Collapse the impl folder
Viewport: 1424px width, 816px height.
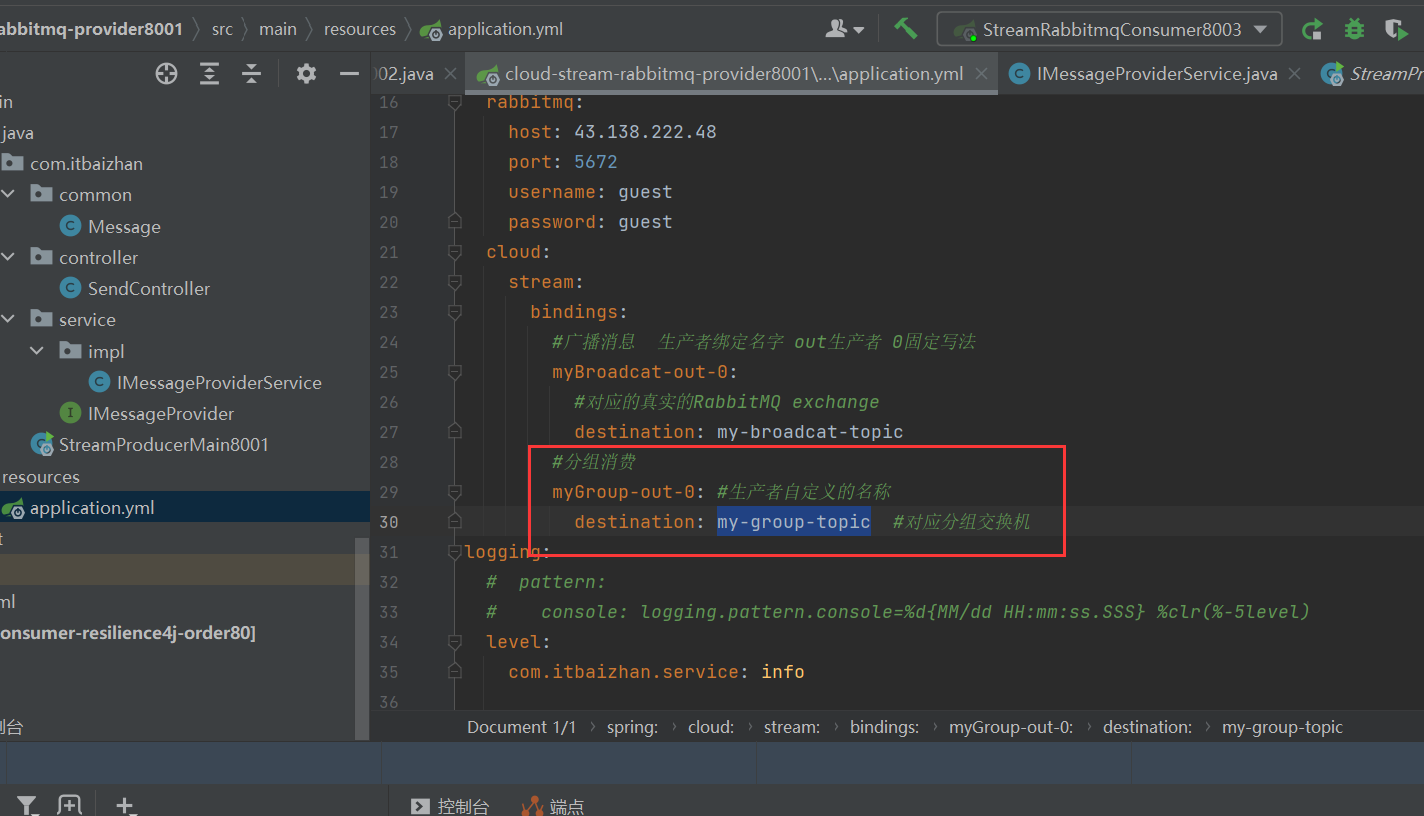click(x=38, y=351)
